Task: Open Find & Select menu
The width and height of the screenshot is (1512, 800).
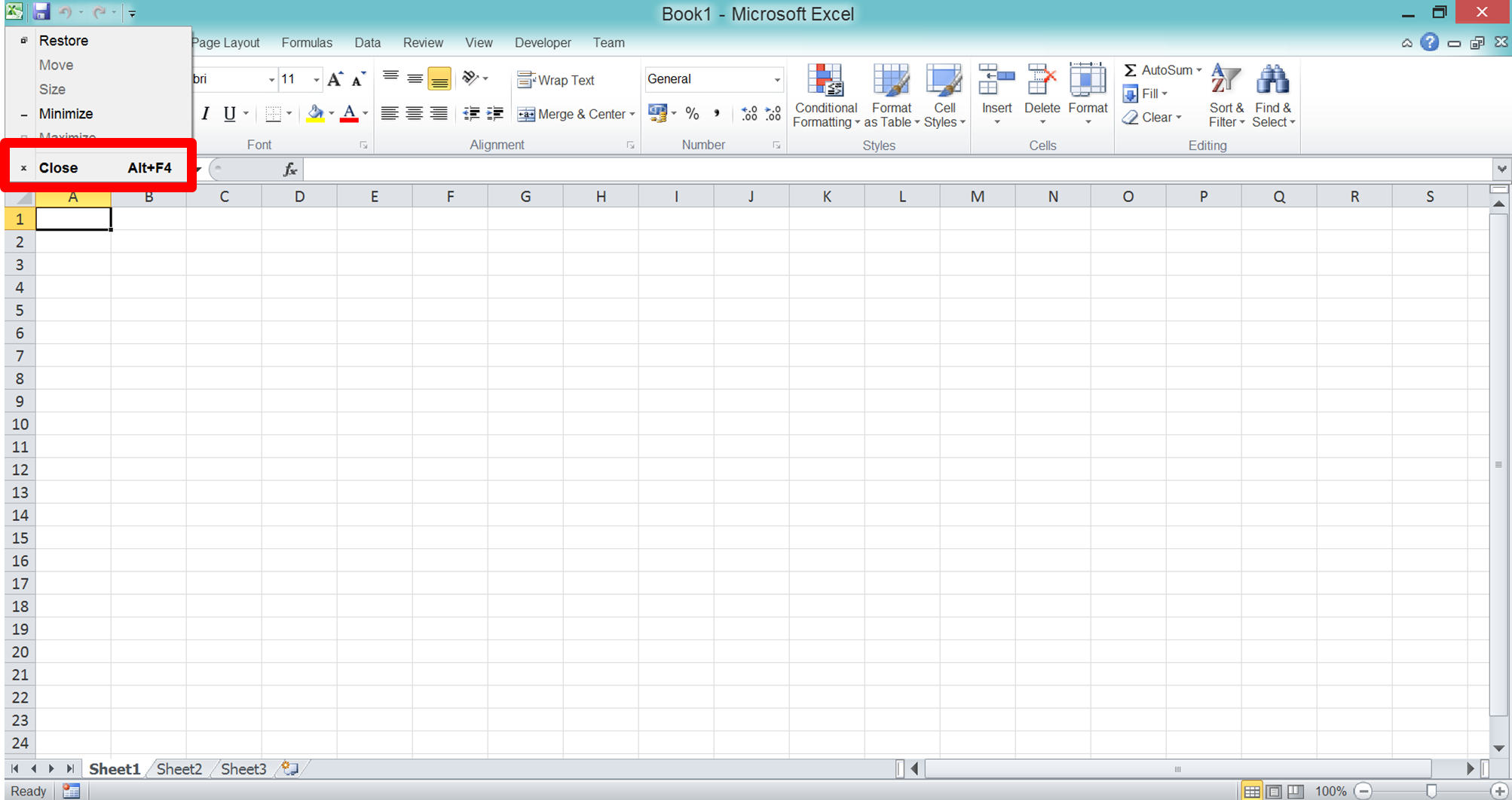Action: click(x=1273, y=96)
